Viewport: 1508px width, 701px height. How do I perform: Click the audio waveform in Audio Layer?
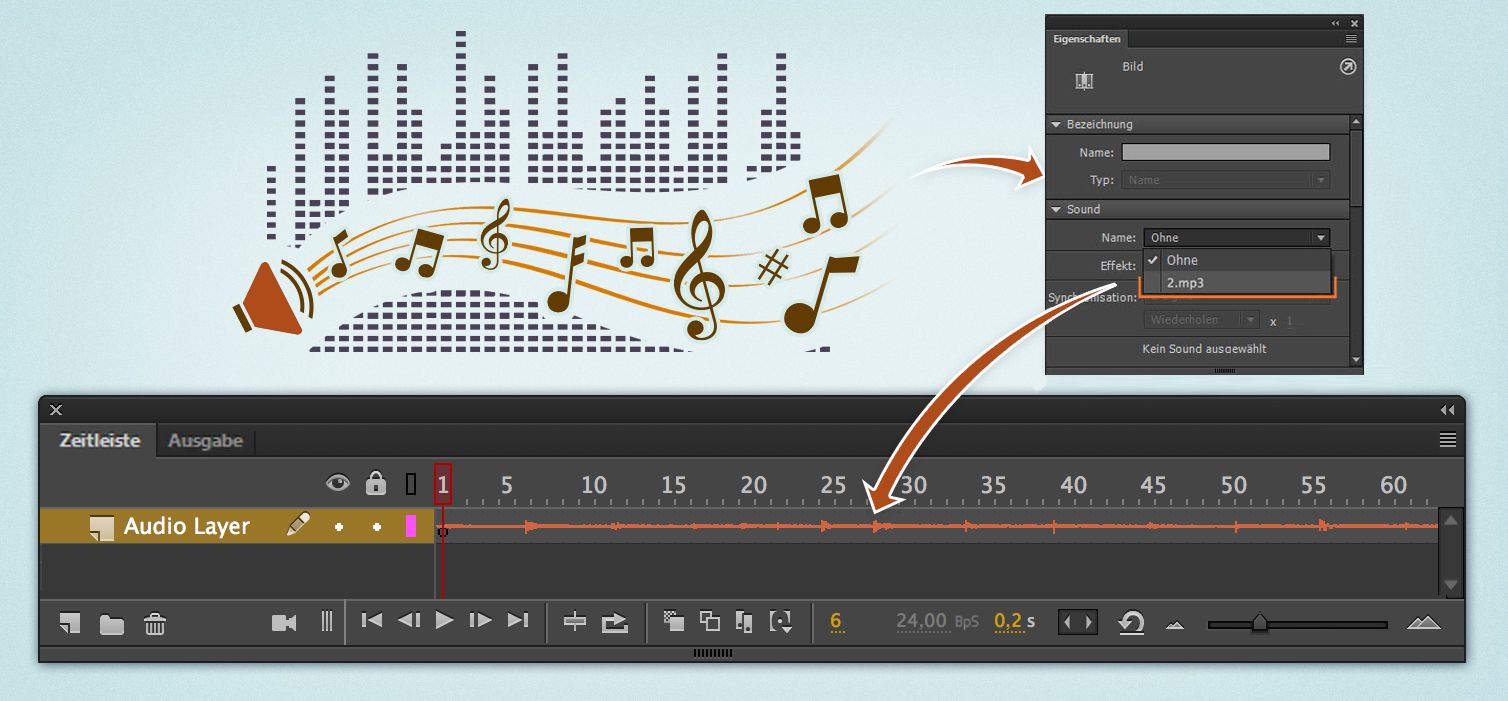tap(938, 526)
